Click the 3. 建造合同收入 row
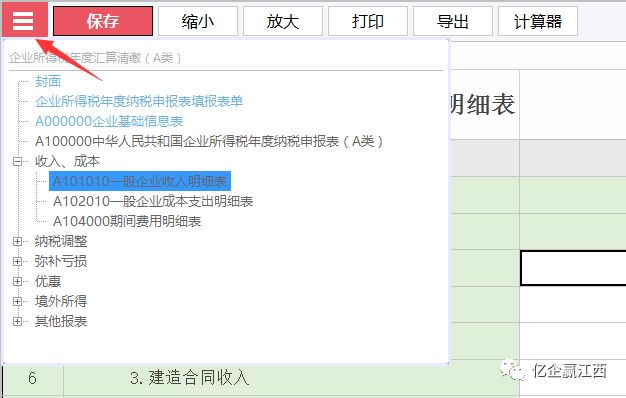The height and width of the screenshot is (398, 626). pyautogui.click(x=190, y=378)
